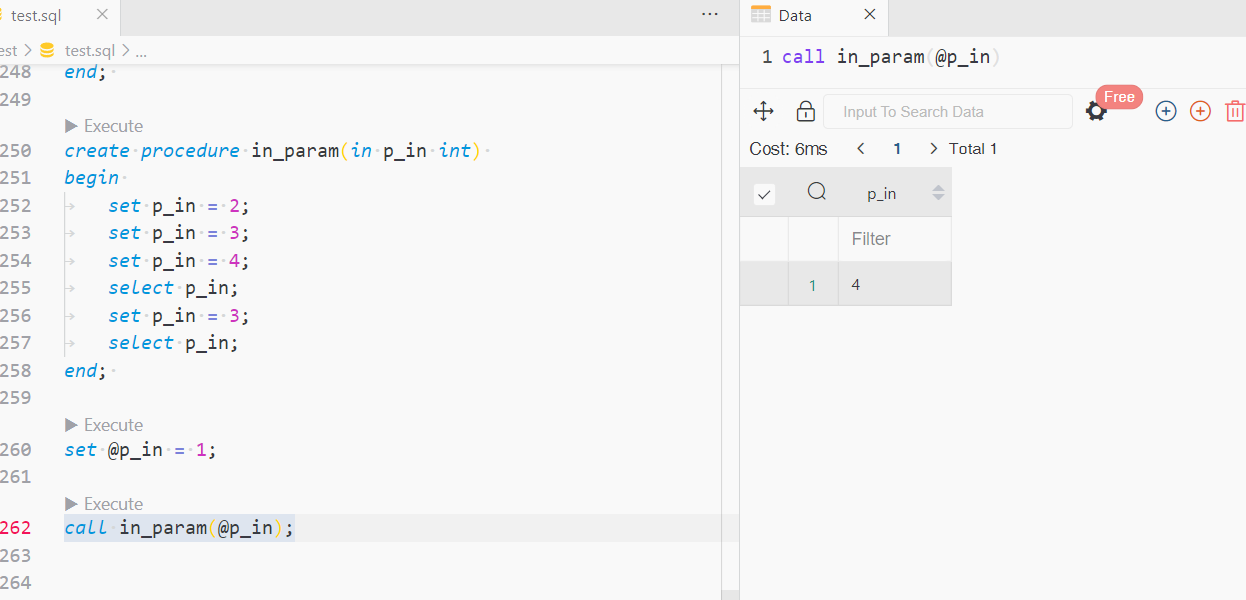
Task: Click the database icon in the breadcrumb
Action: point(47,50)
